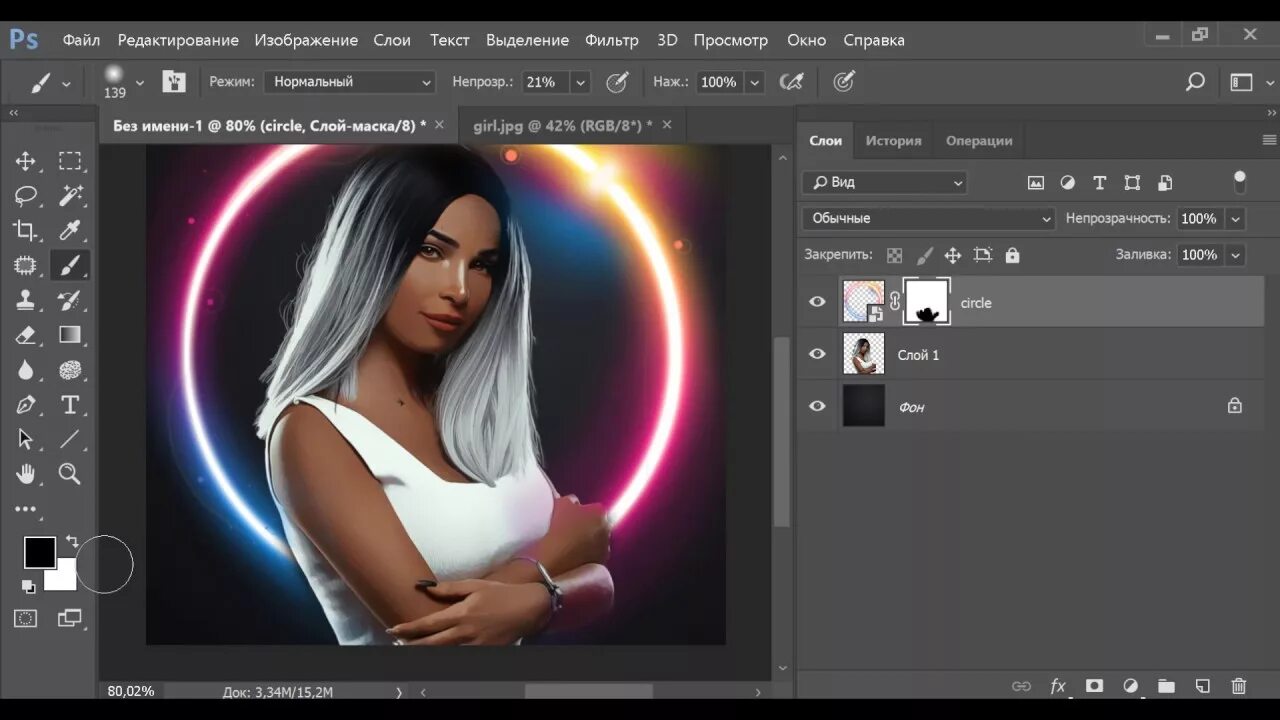The width and height of the screenshot is (1280, 720).
Task: Select the Brush tool in toolbar
Action: coord(70,265)
